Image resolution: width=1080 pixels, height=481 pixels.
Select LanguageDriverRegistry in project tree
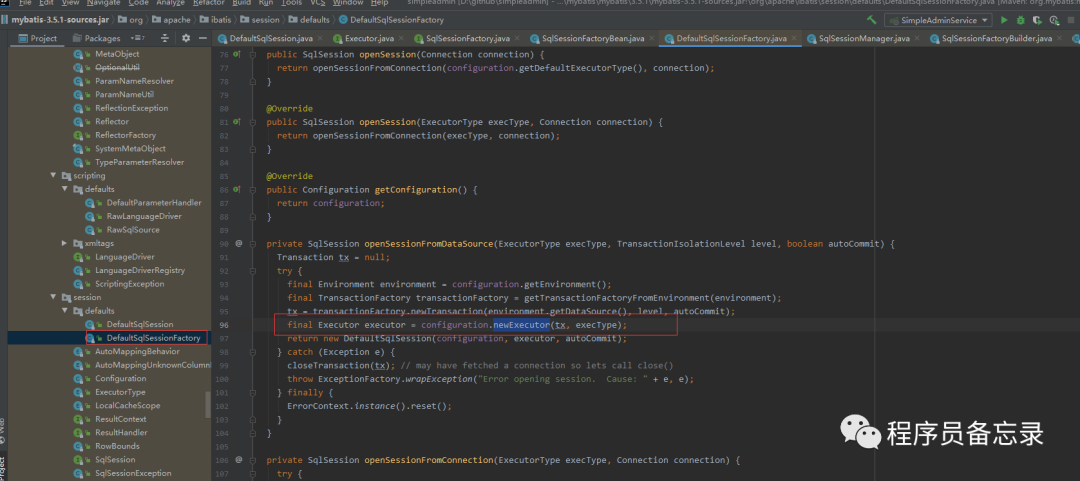pos(140,271)
